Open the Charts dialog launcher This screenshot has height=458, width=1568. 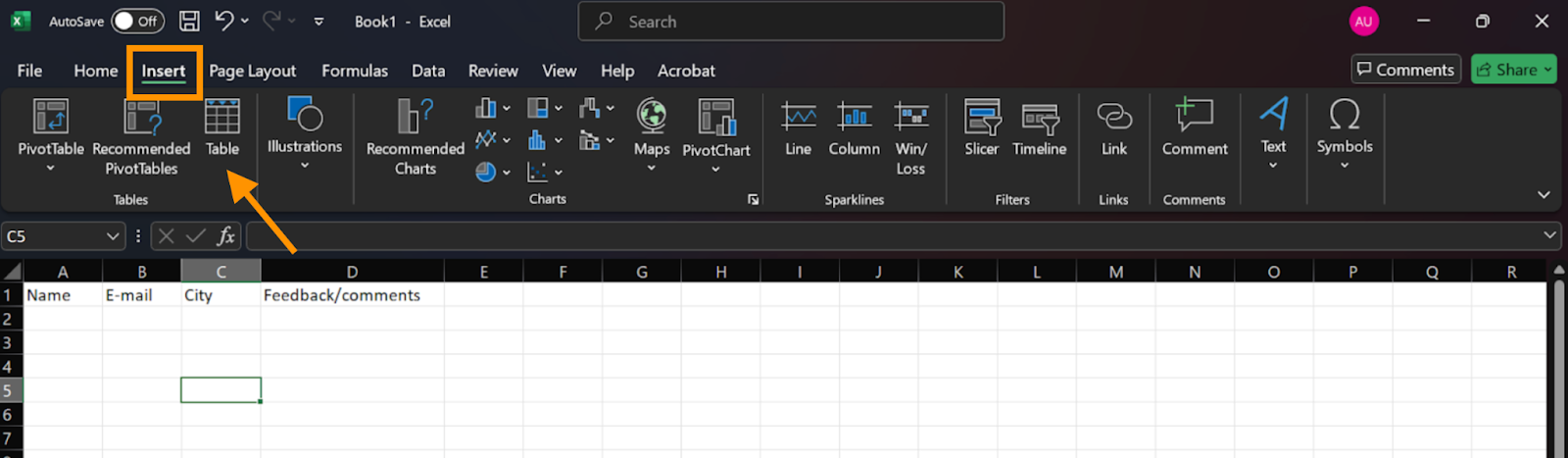point(753,199)
